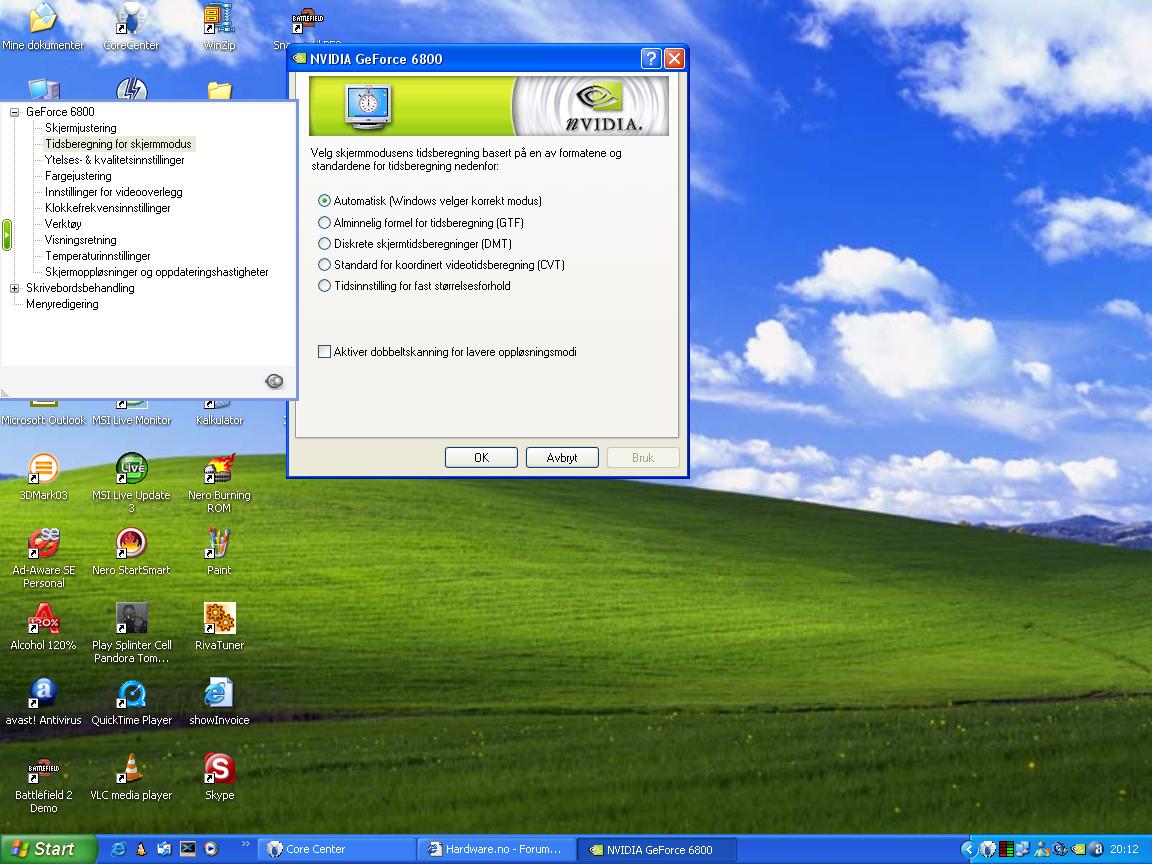Click the avast tray icon near the clock

pos(1096,849)
